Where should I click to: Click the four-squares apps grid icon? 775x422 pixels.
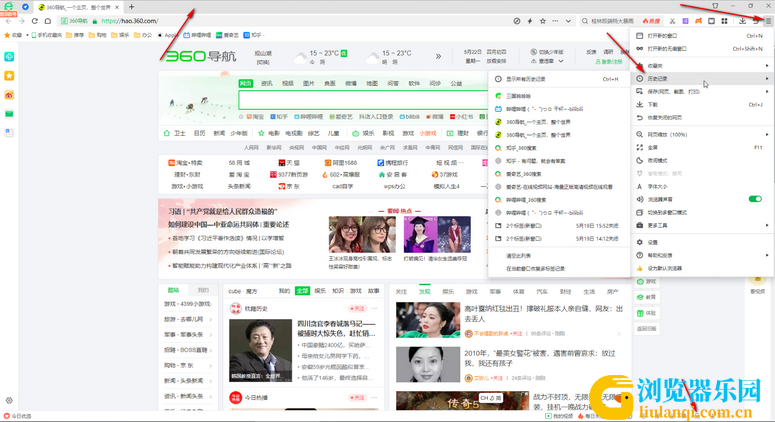[724, 21]
